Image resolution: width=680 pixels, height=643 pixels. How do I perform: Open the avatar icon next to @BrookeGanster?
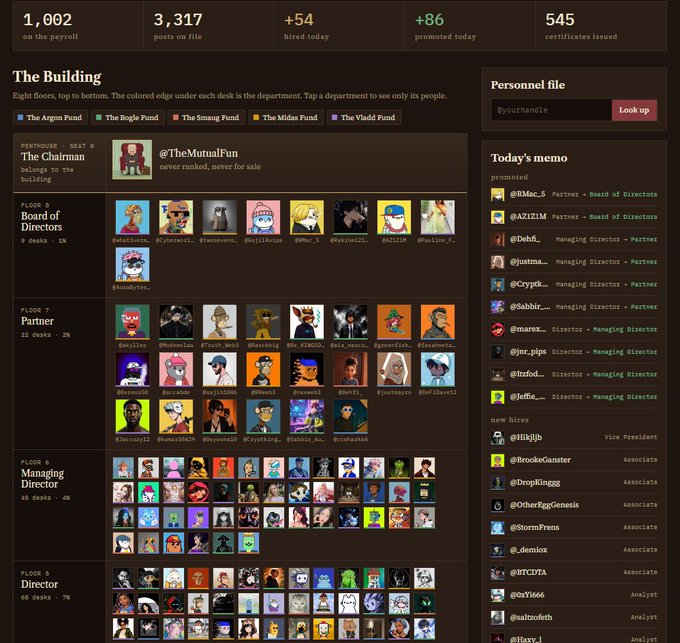497,460
